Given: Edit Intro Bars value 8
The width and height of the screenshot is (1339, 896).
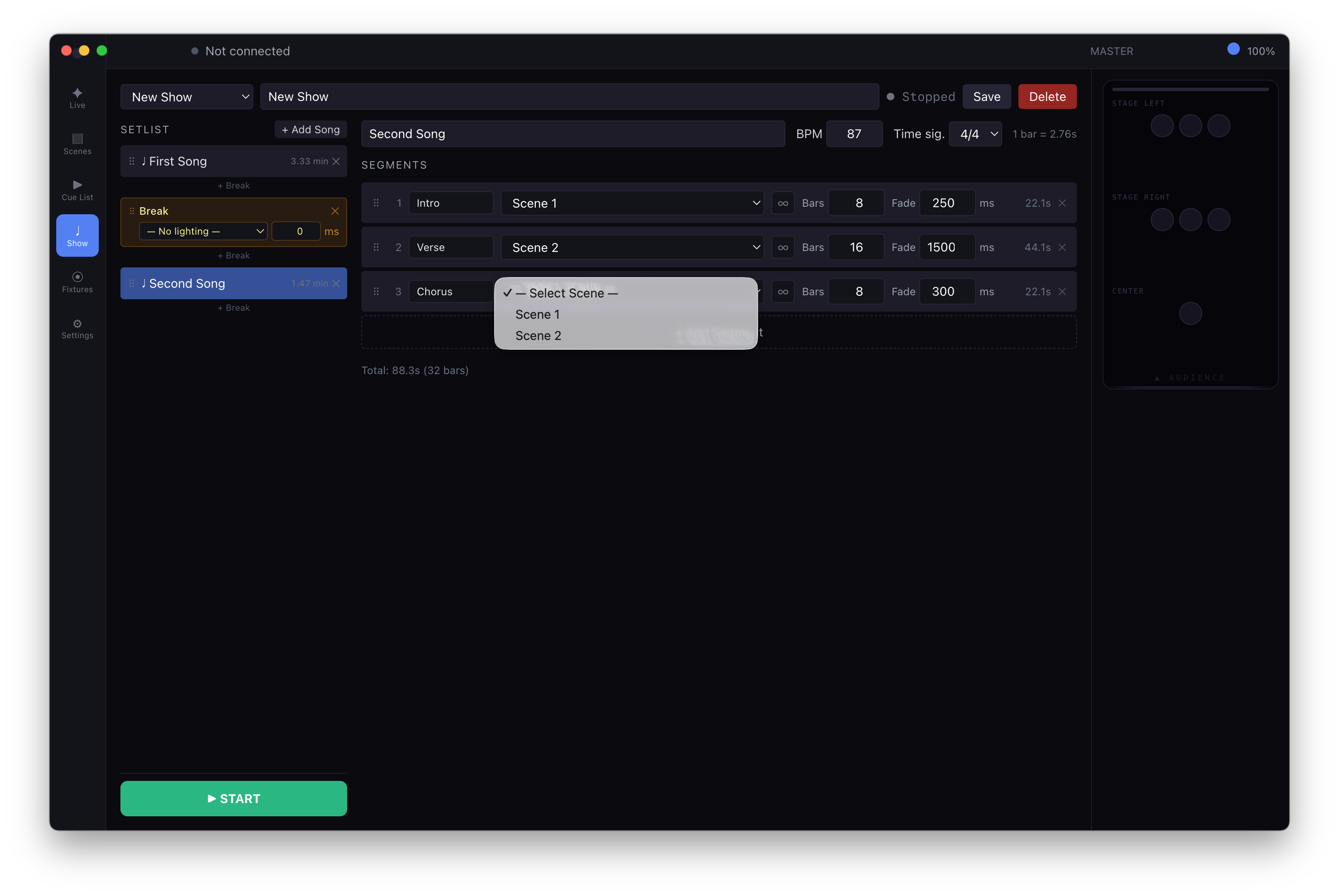Looking at the screenshot, I should [x=855, y=203].
